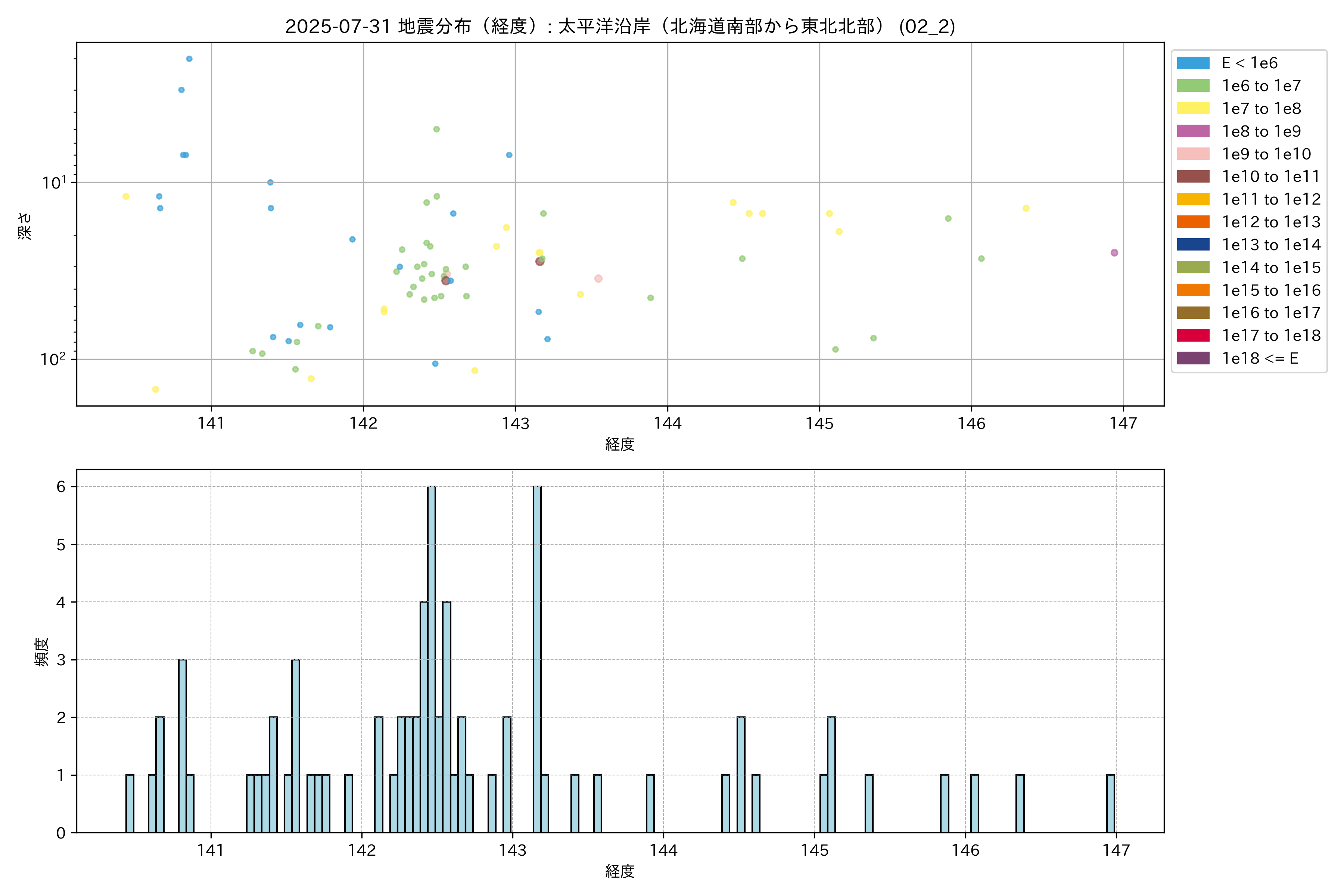Viewport: 1344px width, 896px height.
Task: Click the purple 1e18 <= E legend swatch
Action: tap(1192, 358)
